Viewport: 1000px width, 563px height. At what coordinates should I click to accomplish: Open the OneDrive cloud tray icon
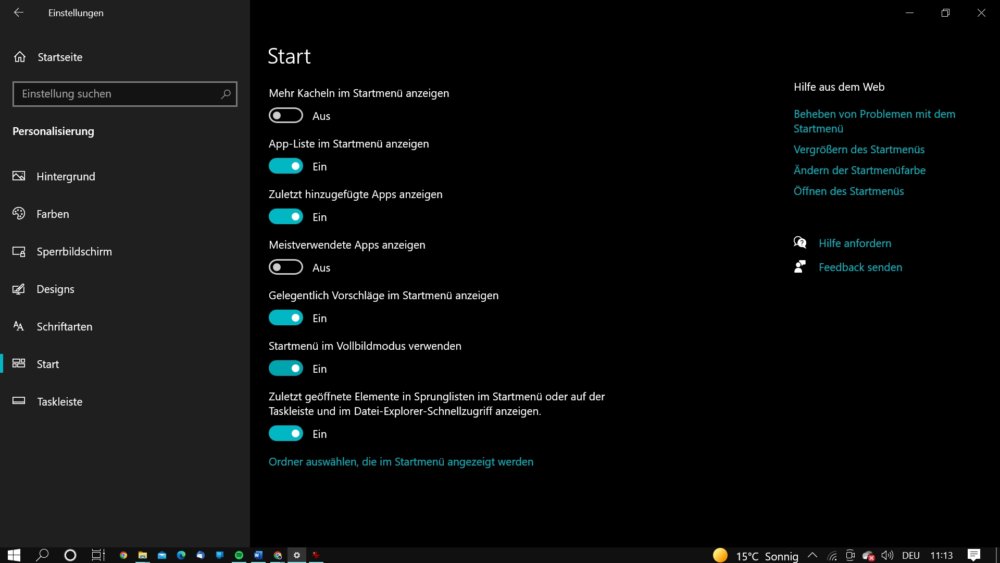coord(868,556)
